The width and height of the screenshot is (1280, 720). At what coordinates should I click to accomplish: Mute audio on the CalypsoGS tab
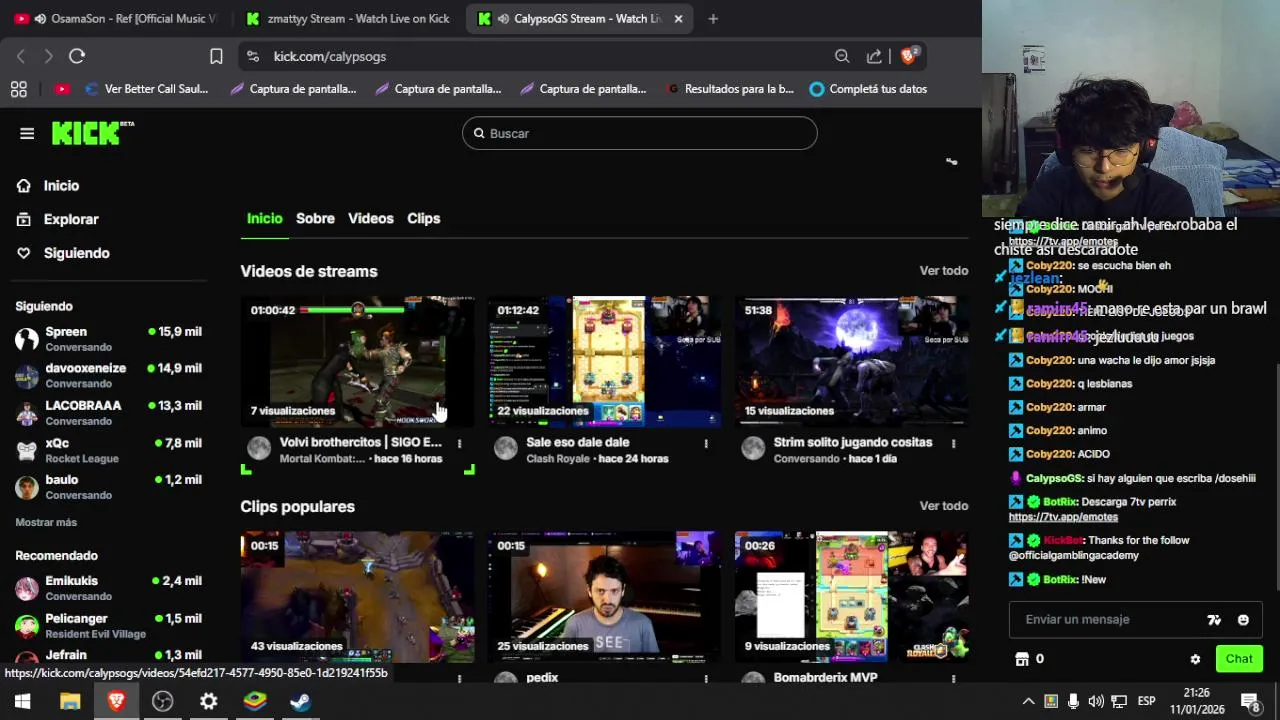[x=504, y=19]
